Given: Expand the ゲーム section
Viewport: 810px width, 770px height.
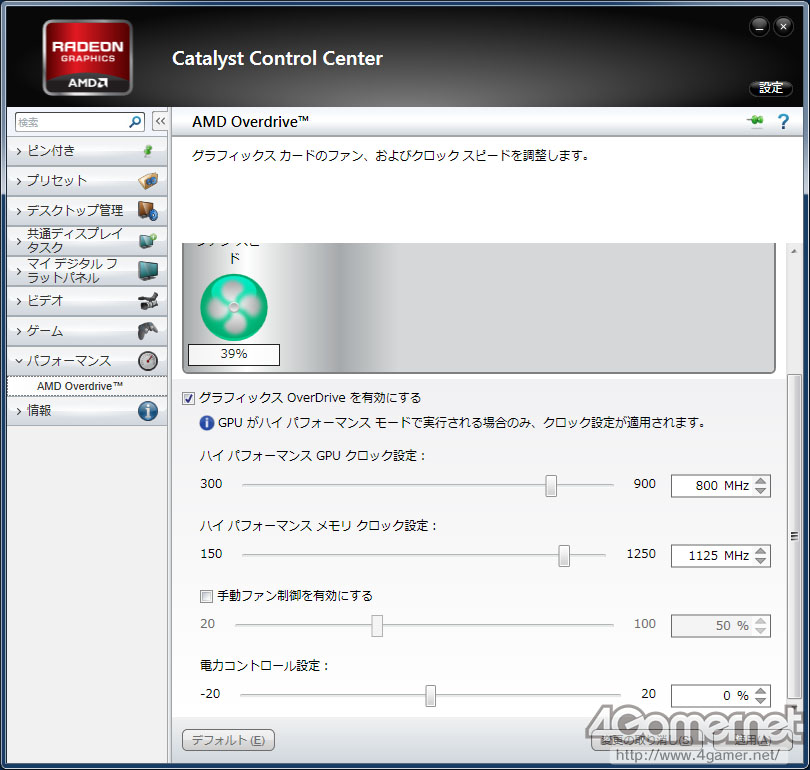Looking at the screenshot, I should click(x=87, y=331).
